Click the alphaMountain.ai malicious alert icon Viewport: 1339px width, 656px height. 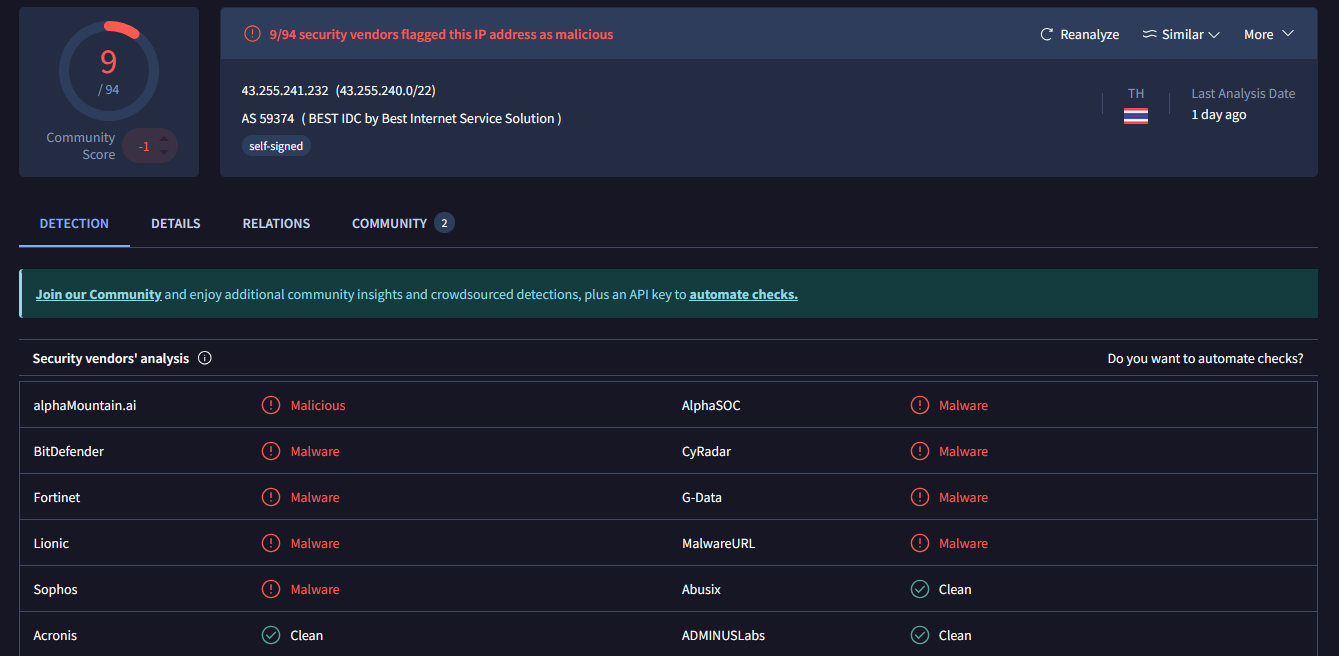(271, 405)
